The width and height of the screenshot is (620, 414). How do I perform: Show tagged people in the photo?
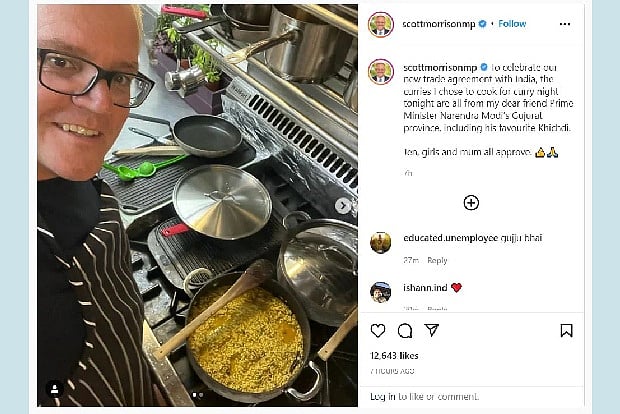(x=54, y=389)
